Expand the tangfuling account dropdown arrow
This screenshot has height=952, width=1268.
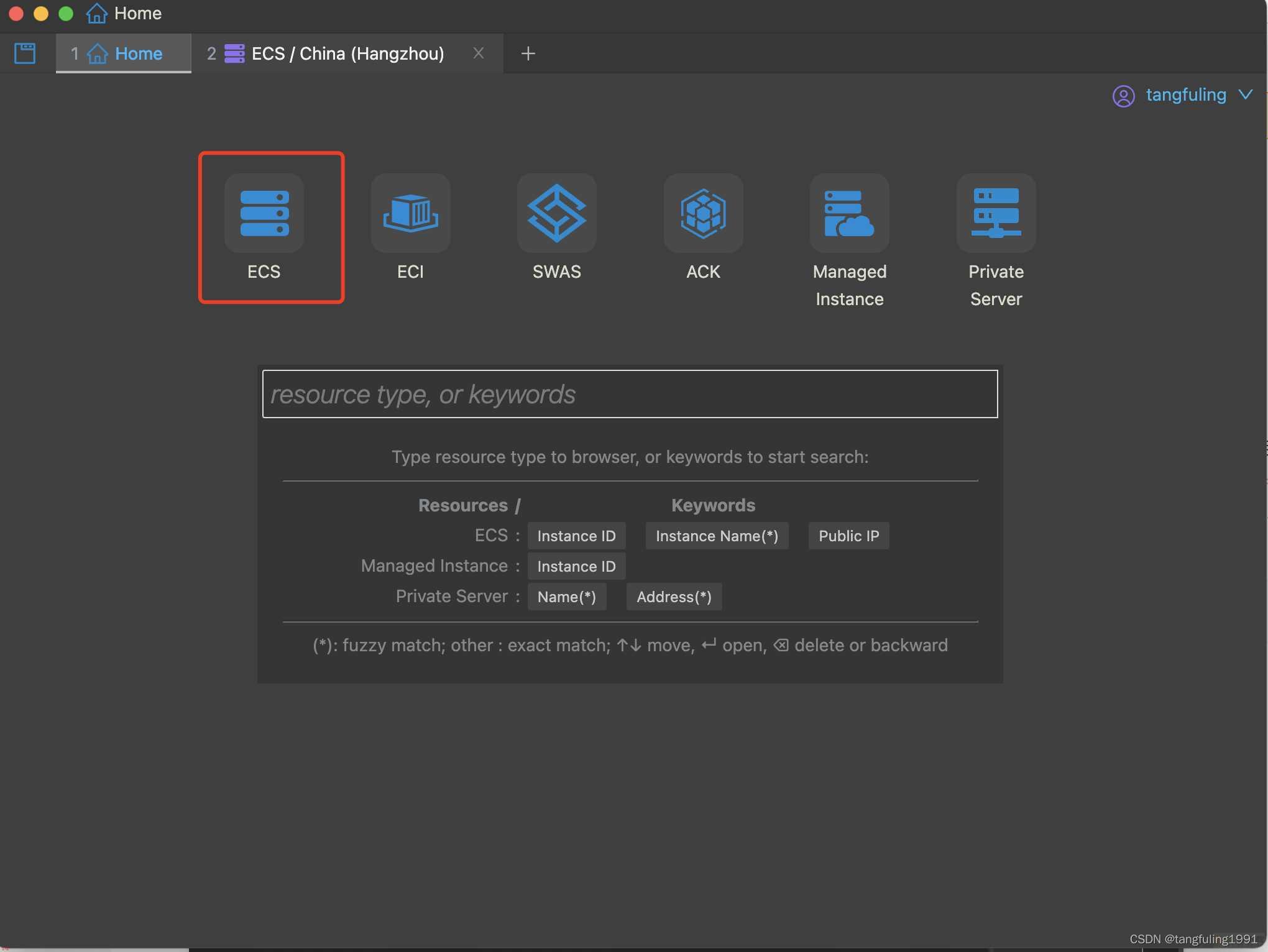pyautogui.click(x=1246, y=94)
